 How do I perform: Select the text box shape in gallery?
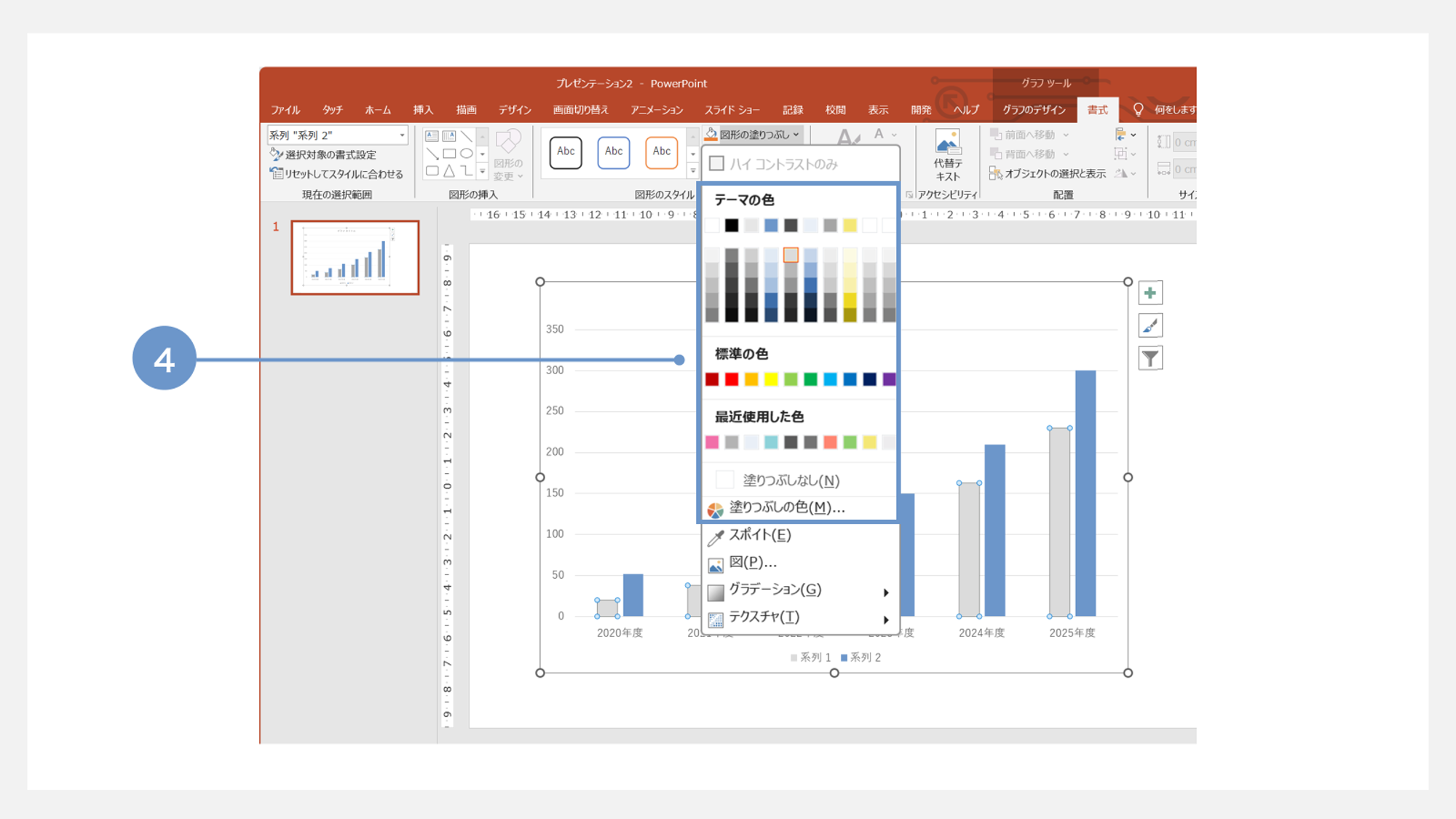pyautogui.click(x=432, y=136)
